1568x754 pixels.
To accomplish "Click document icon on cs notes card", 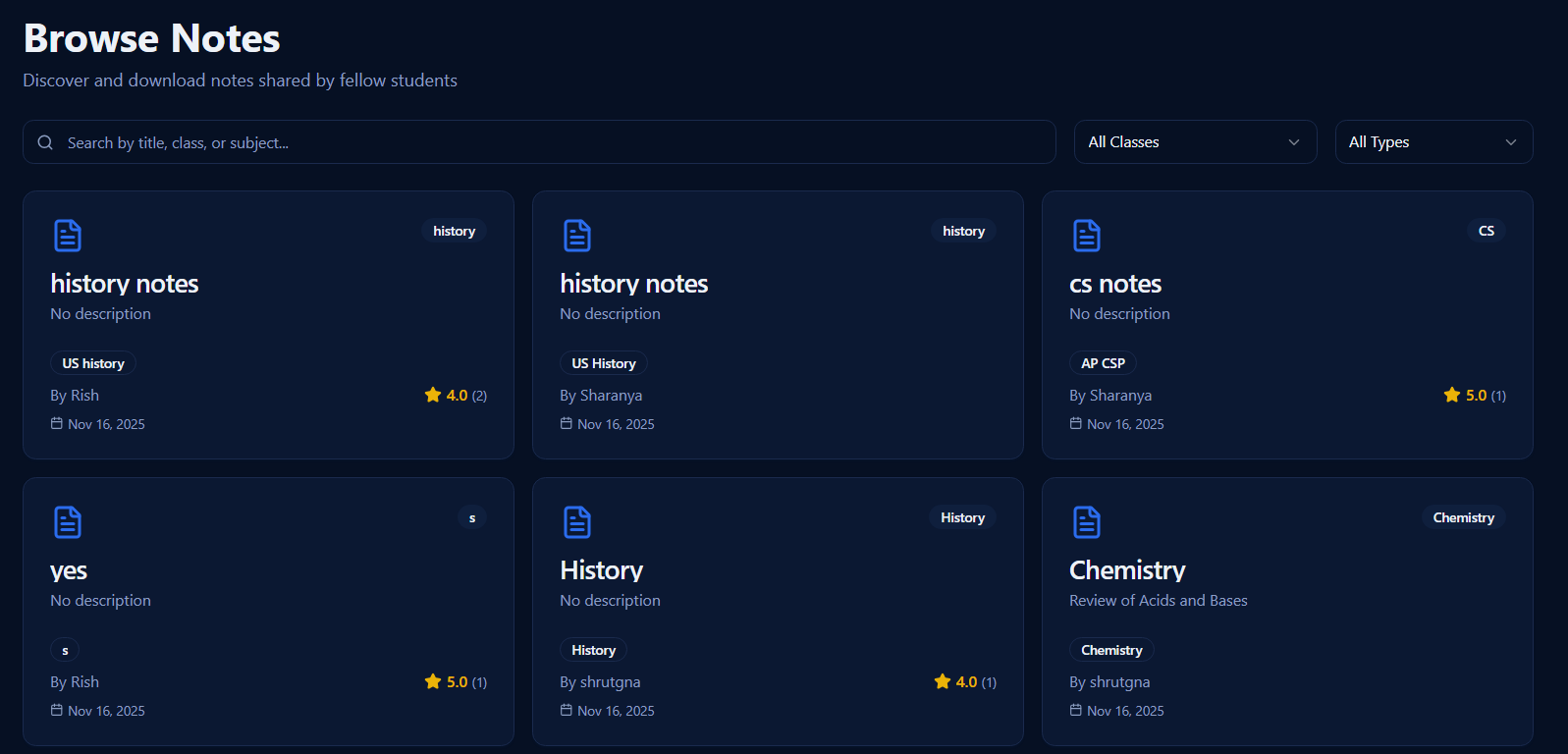I will [1087, 236].
